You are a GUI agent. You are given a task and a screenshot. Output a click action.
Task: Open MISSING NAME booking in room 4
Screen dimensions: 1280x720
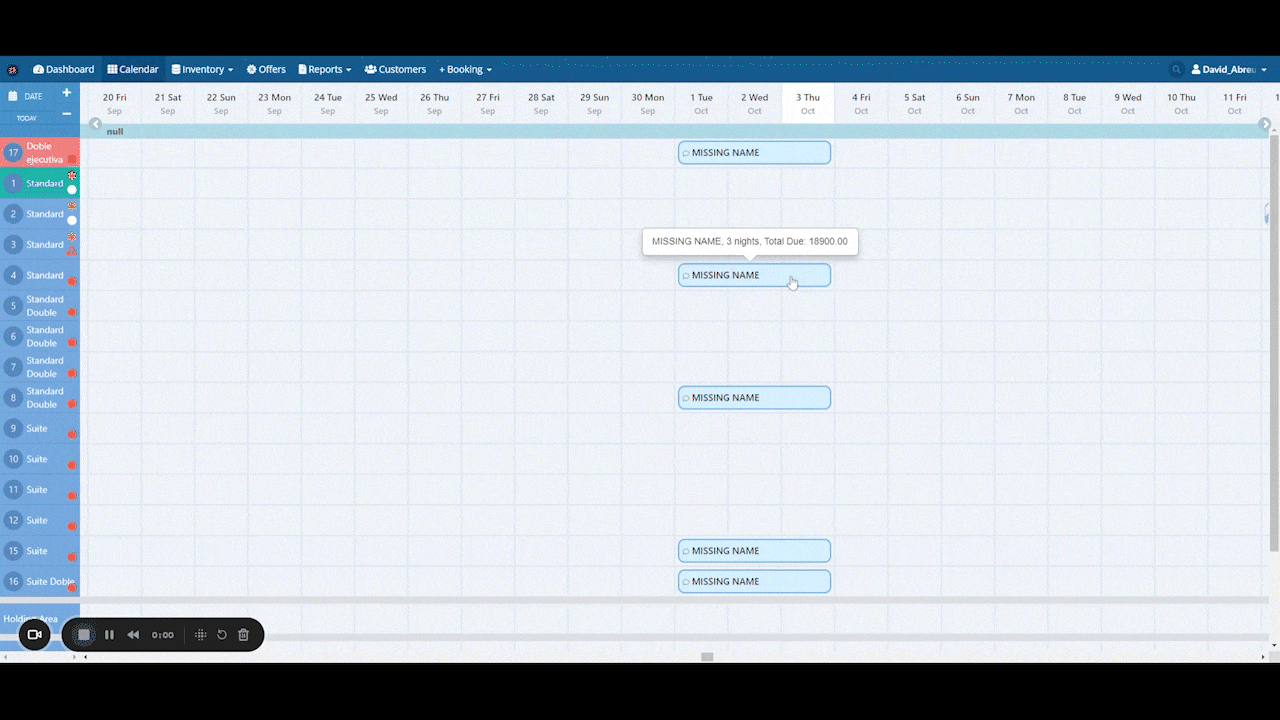click(x=754, y=275)
